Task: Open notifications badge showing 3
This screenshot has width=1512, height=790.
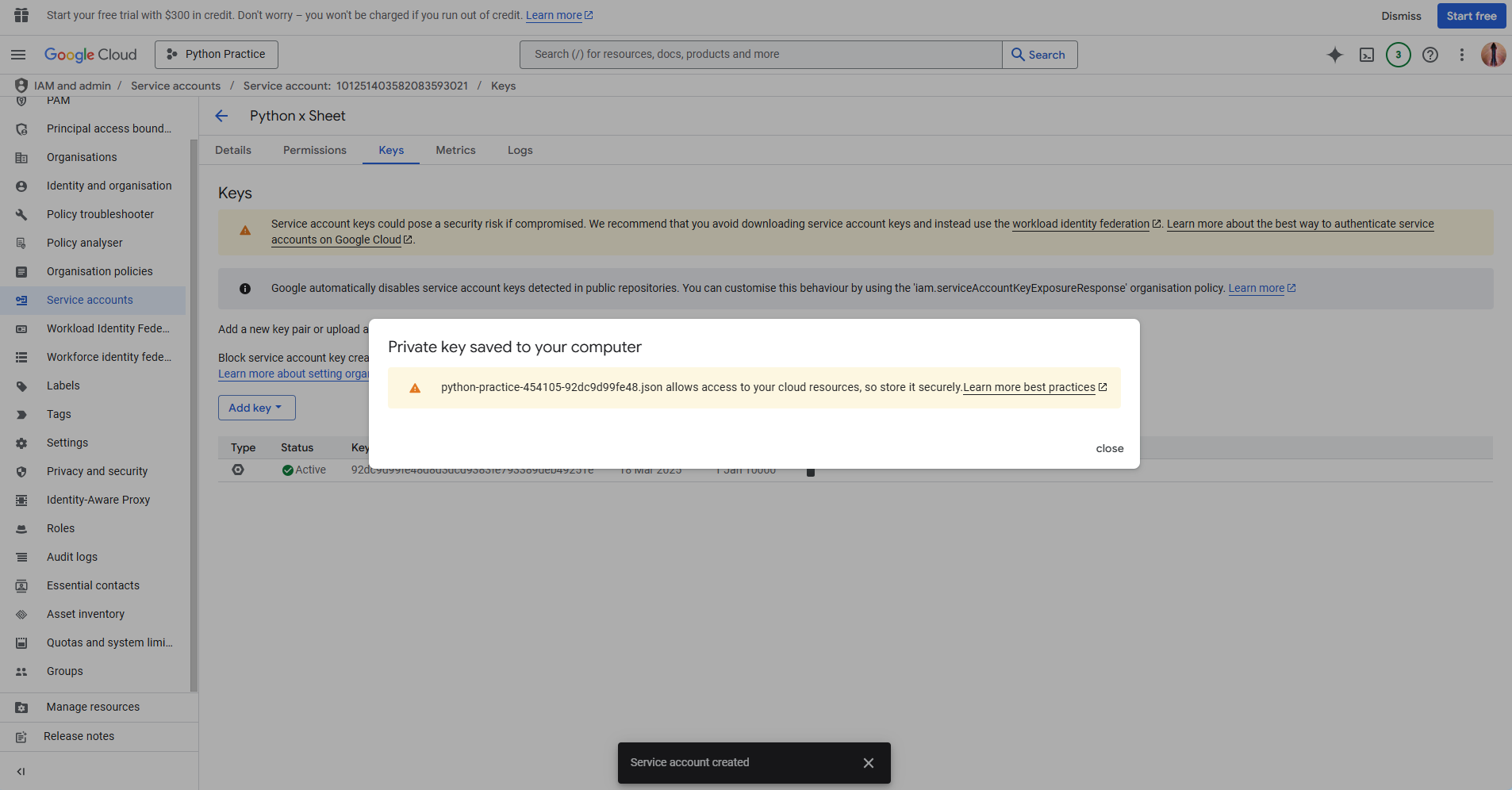Action: [x=1399, y=55]
